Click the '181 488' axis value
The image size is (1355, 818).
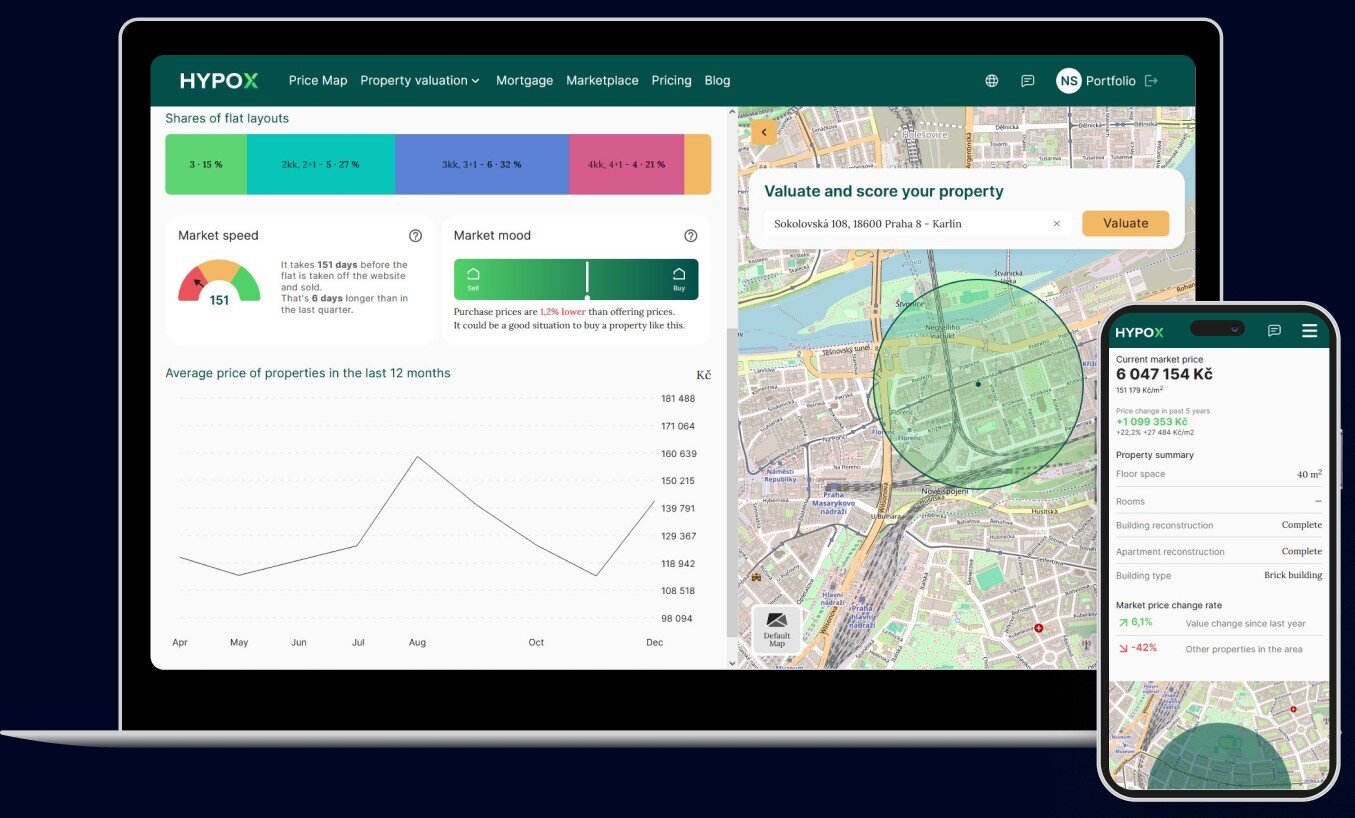pos(678,399)
